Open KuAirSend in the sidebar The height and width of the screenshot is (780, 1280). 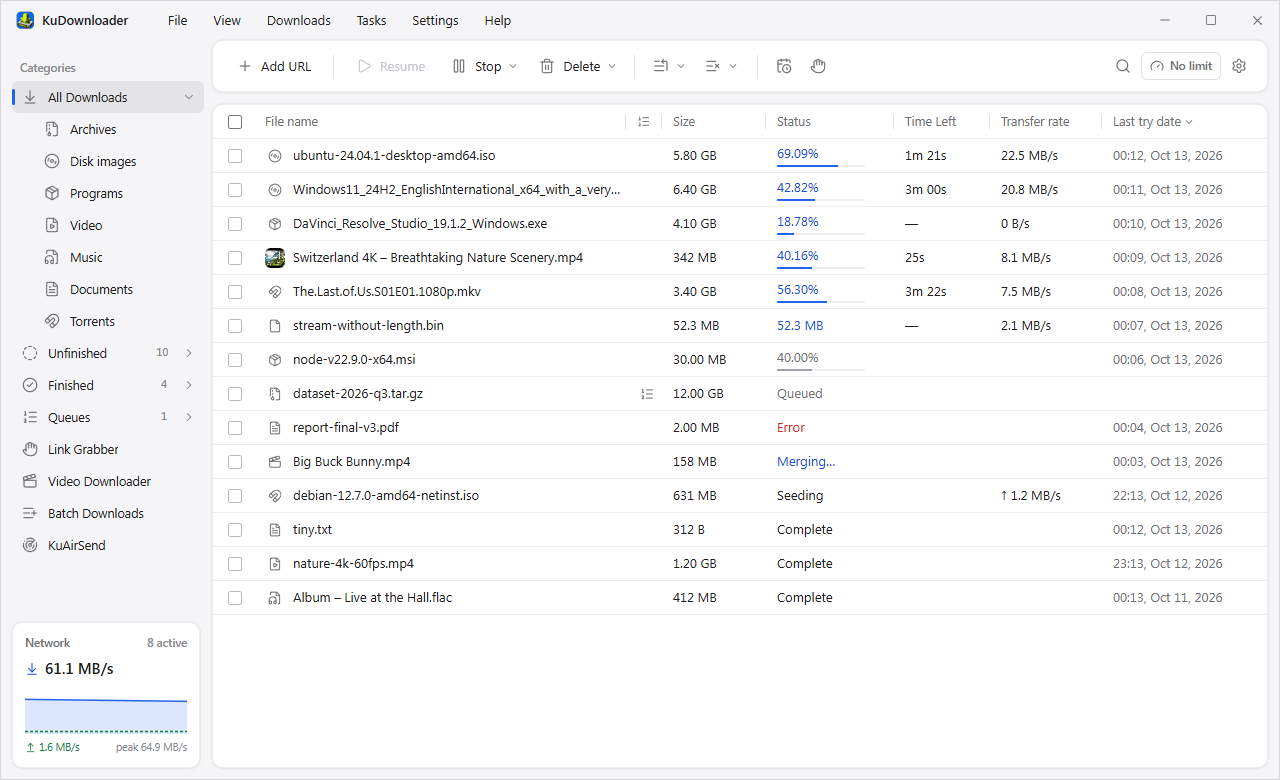108,546
